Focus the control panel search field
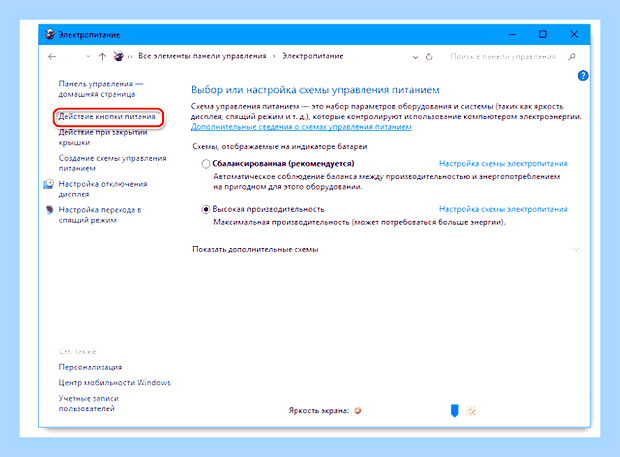The height and width of the screenshot is (457, 620). pyautogui.click(x=503, y=57)
